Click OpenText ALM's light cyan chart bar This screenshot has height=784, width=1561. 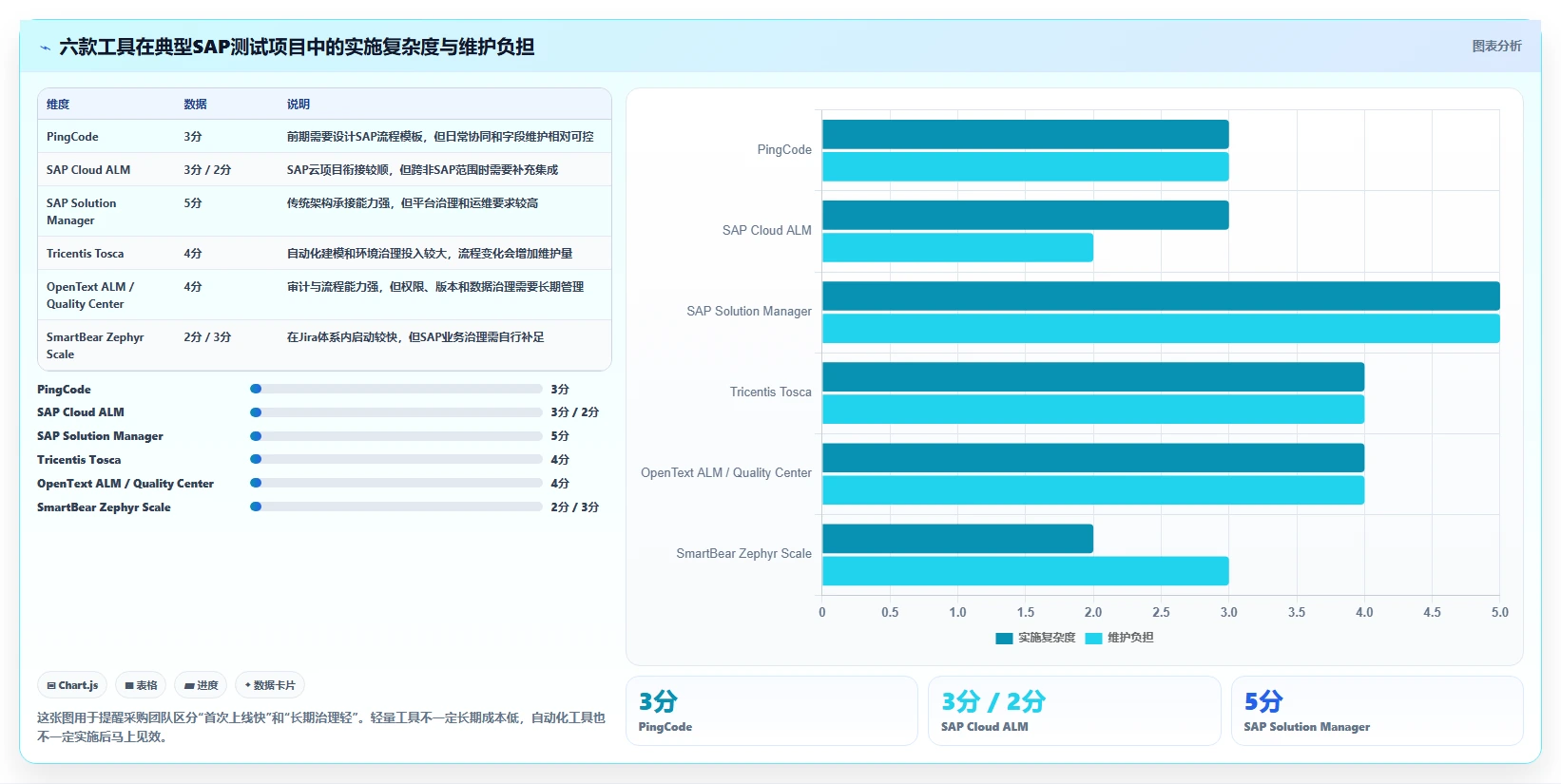pyautogui.click(x=1093, y=489)
